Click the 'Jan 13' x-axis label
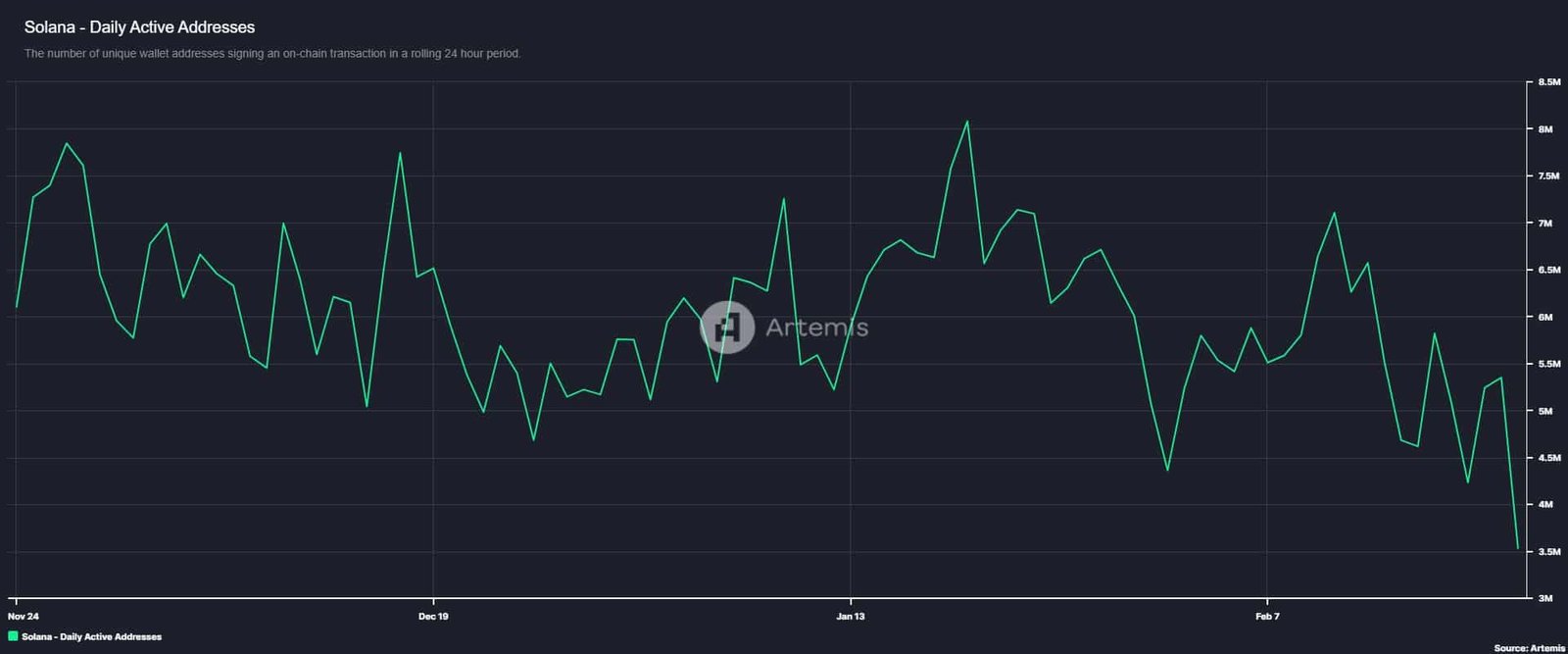The width and height of the screenshot is (1568, 654). tap(851, 617)
